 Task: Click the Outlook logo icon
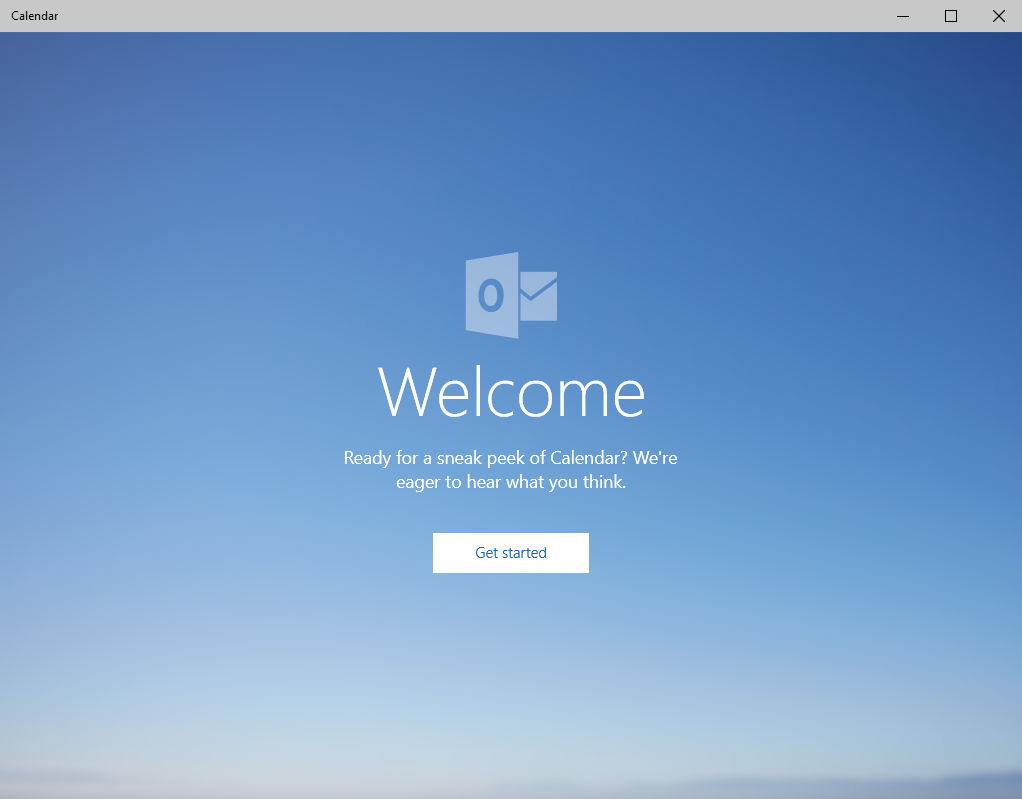pyautogui.click(x=511, y=295)
